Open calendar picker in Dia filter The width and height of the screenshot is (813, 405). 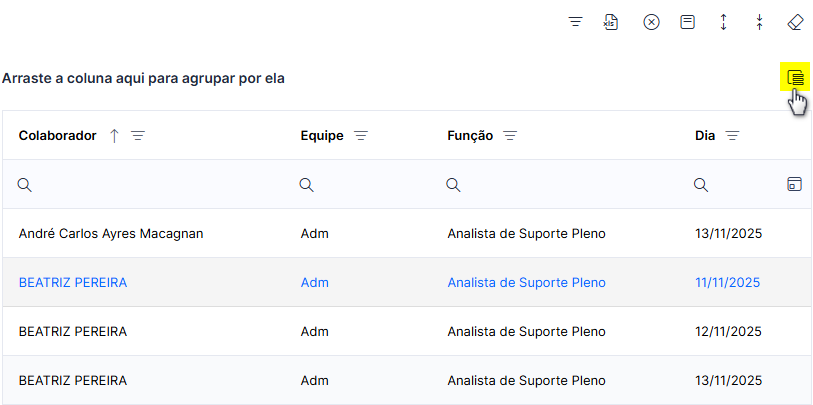(794, 184)
